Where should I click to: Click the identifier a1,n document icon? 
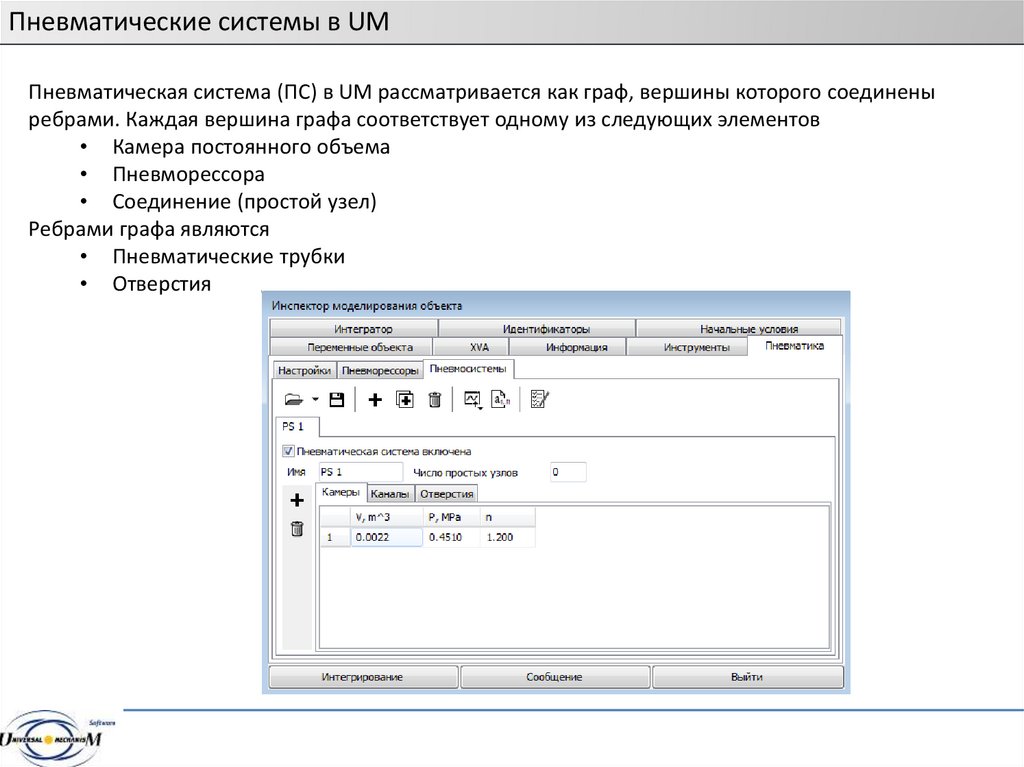click(x=500, y=399)
